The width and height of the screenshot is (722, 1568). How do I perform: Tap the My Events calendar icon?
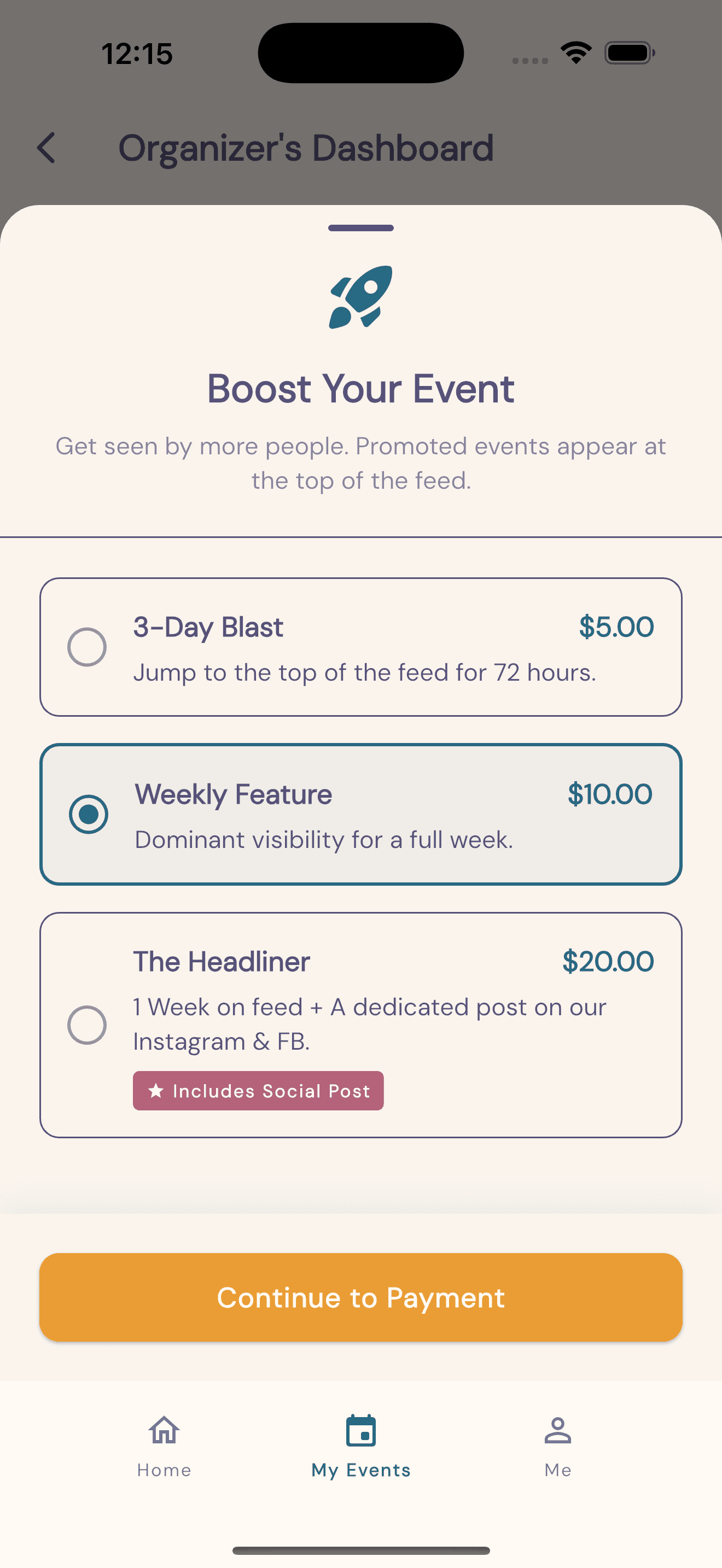point(361,1430)
